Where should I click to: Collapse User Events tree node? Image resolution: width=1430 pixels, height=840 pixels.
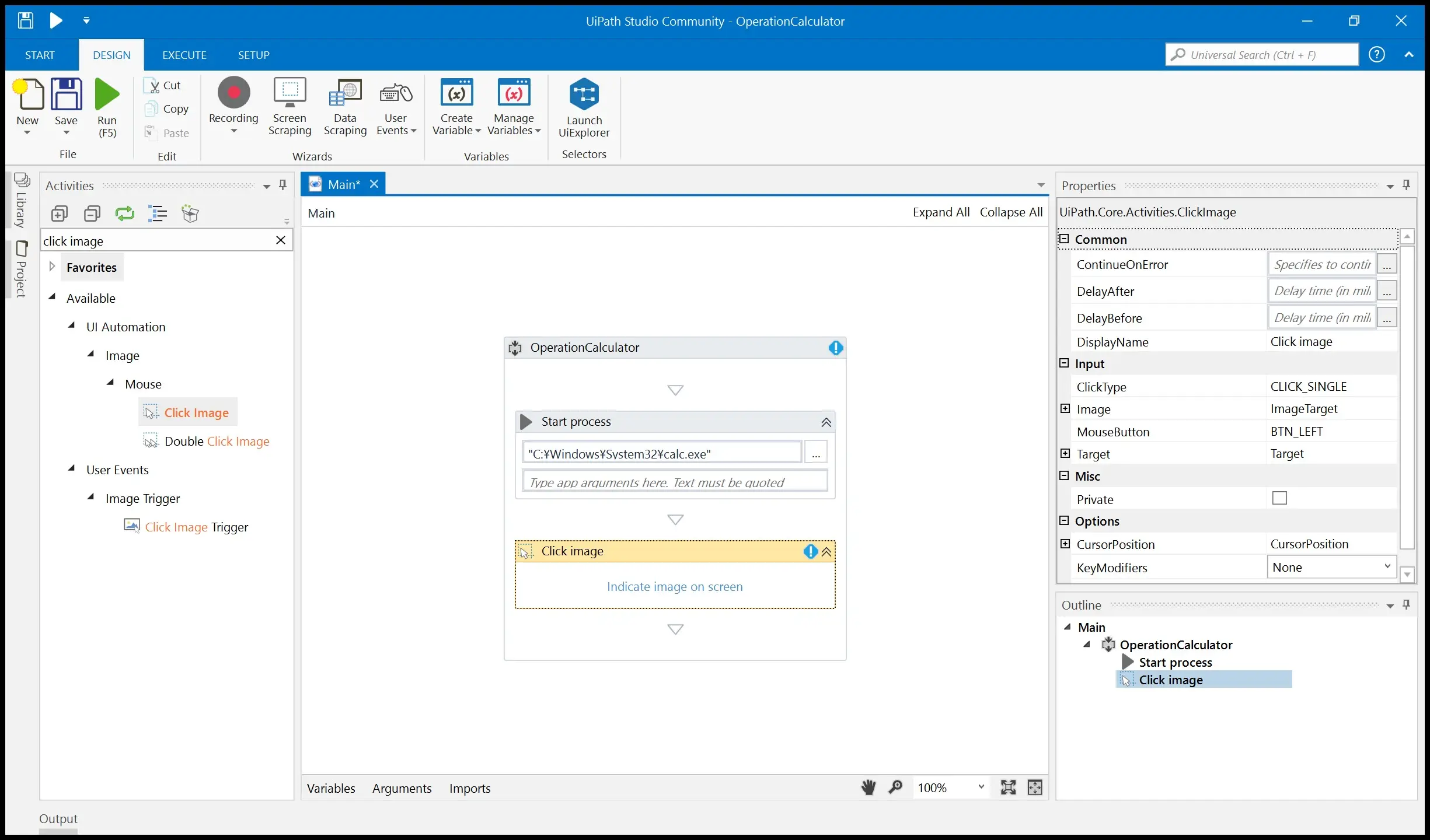pos(72,468)
